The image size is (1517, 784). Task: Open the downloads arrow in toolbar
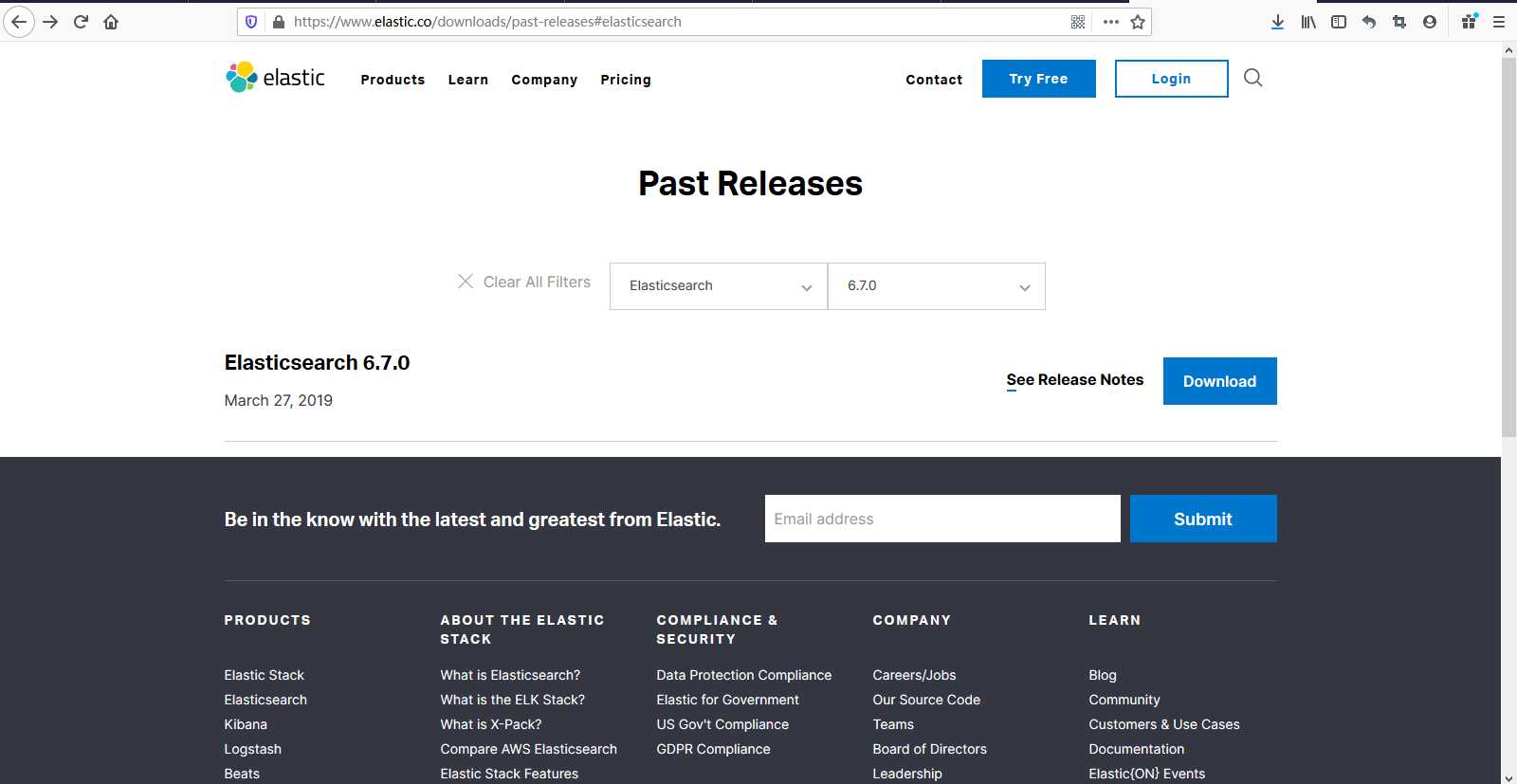1278,22
